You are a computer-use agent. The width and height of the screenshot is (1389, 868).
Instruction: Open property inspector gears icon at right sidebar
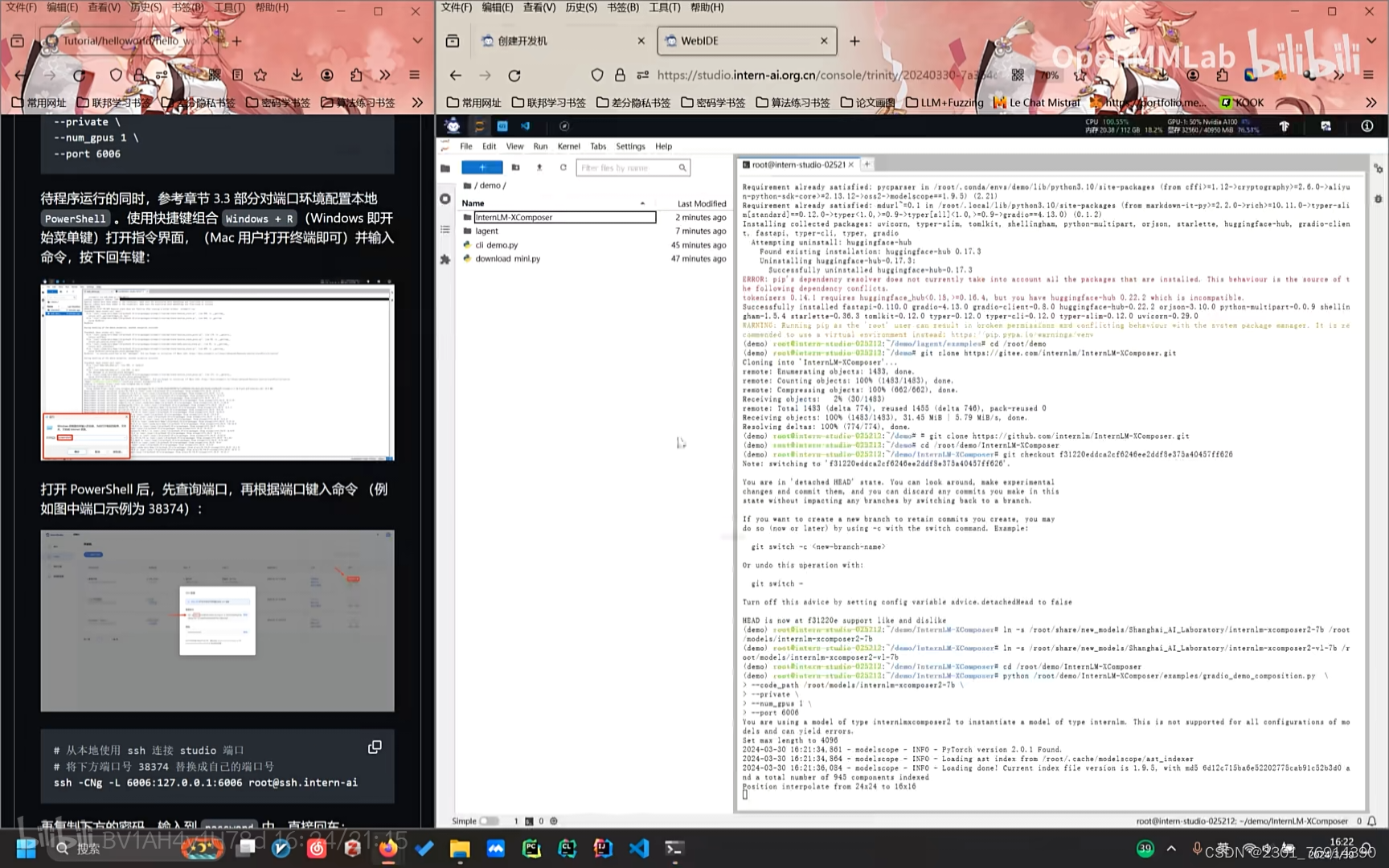coord(1378,168)
